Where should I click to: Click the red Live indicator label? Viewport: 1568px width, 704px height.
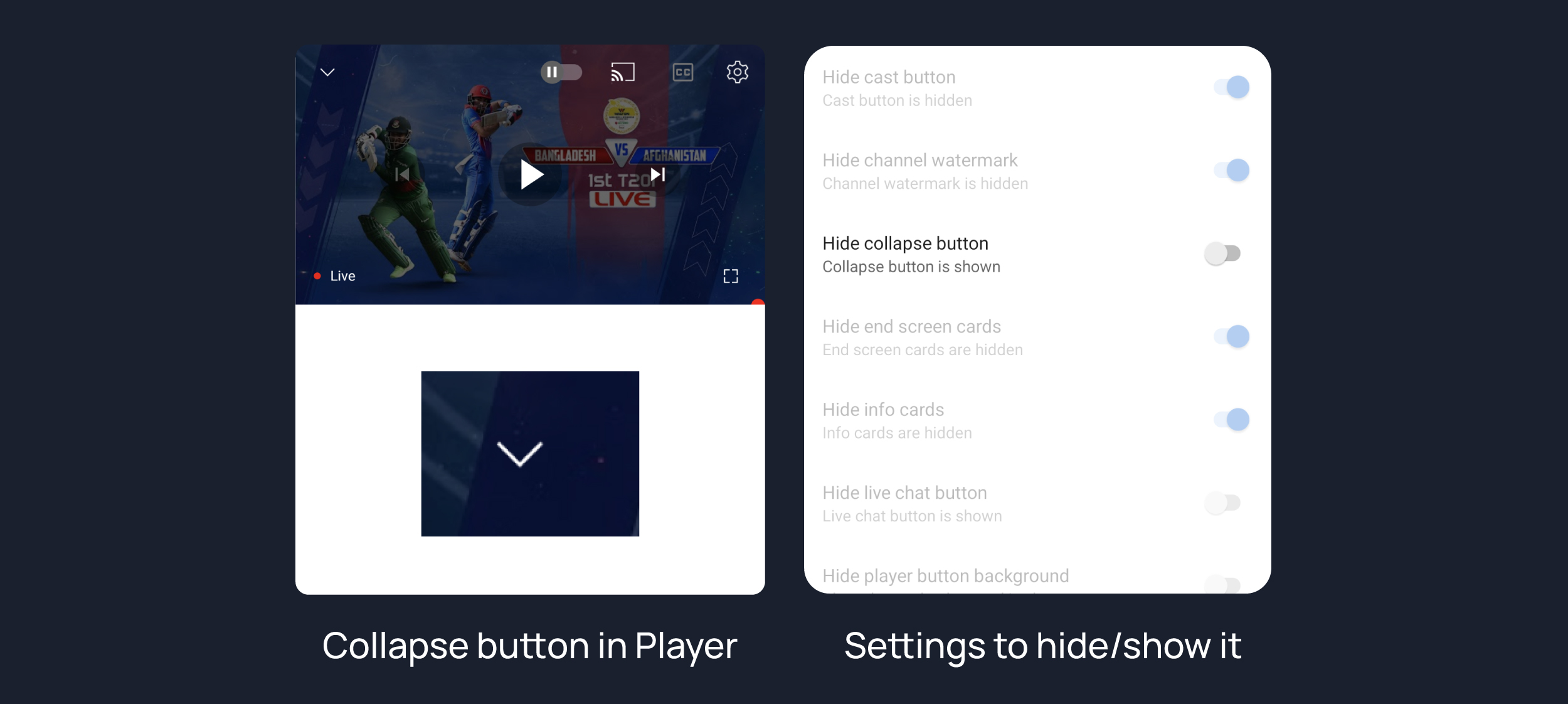[x=335, y=276]
